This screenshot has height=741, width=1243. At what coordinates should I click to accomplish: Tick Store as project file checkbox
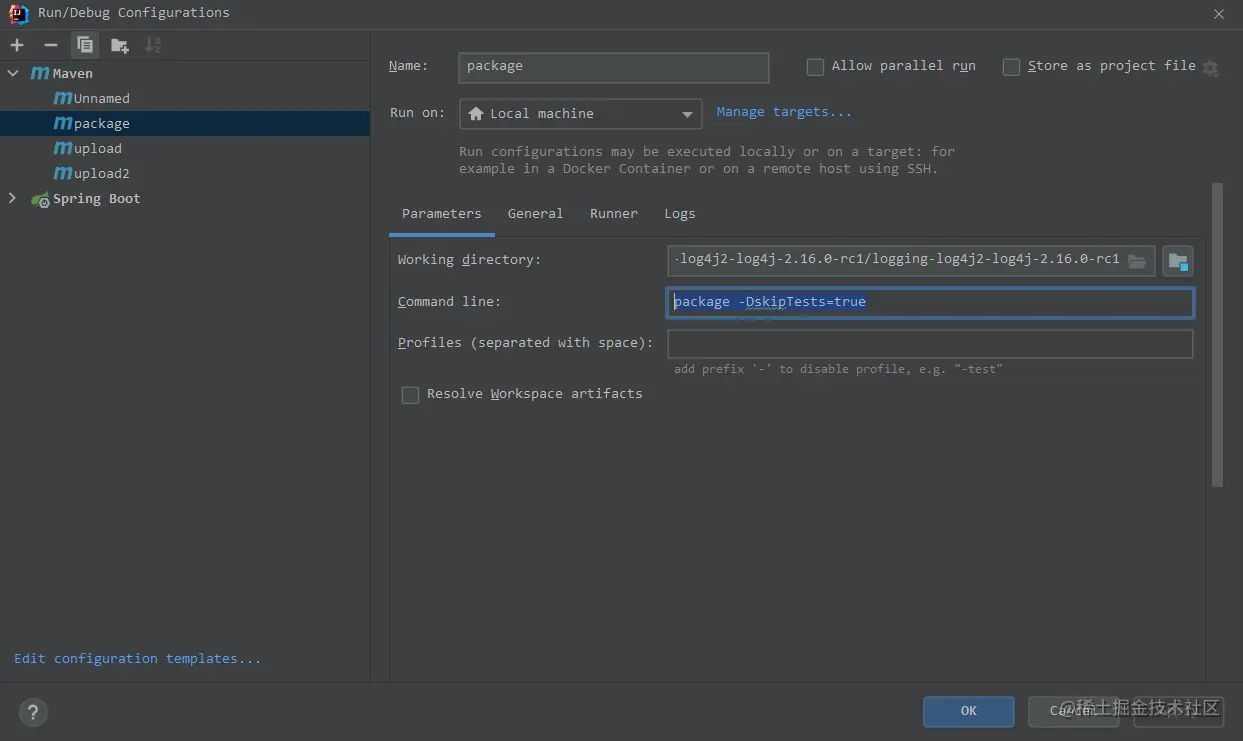(1011, 66)
